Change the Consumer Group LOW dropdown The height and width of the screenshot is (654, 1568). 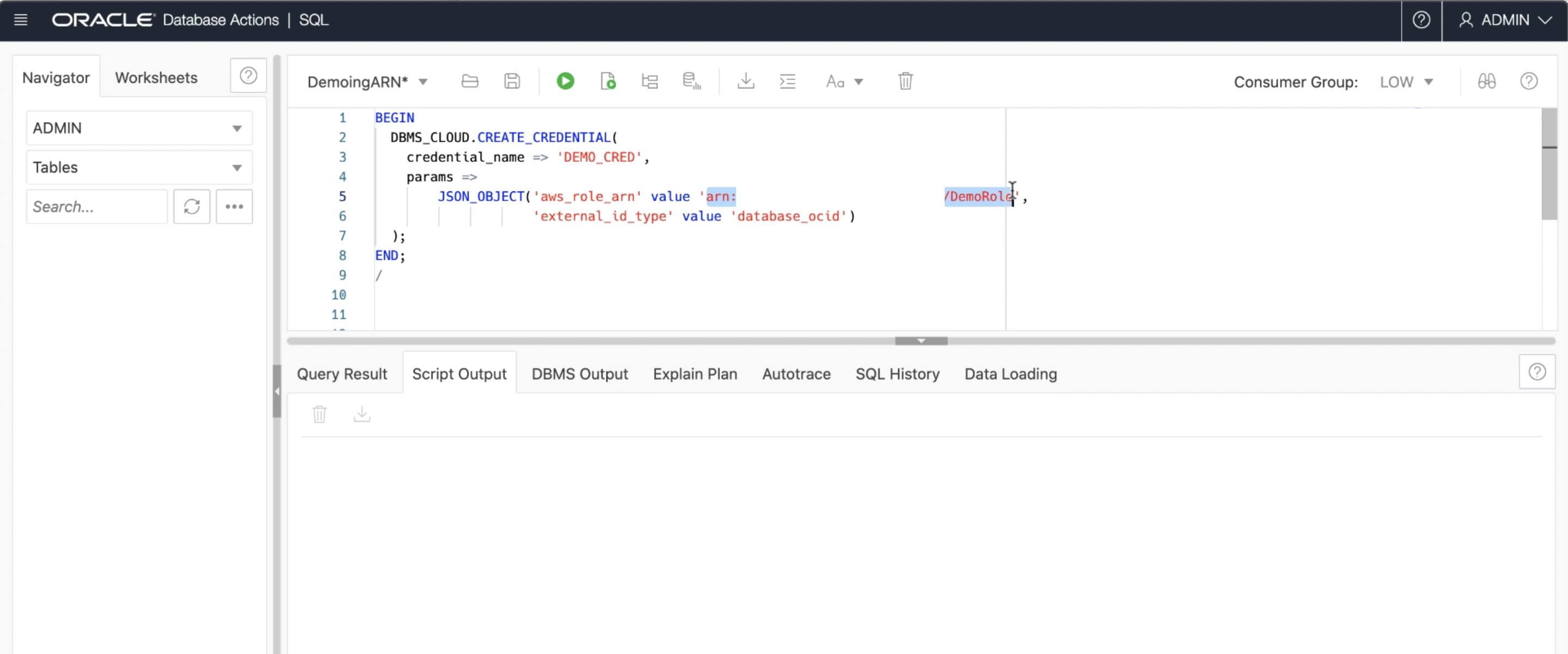click(x=1406, y=82)
